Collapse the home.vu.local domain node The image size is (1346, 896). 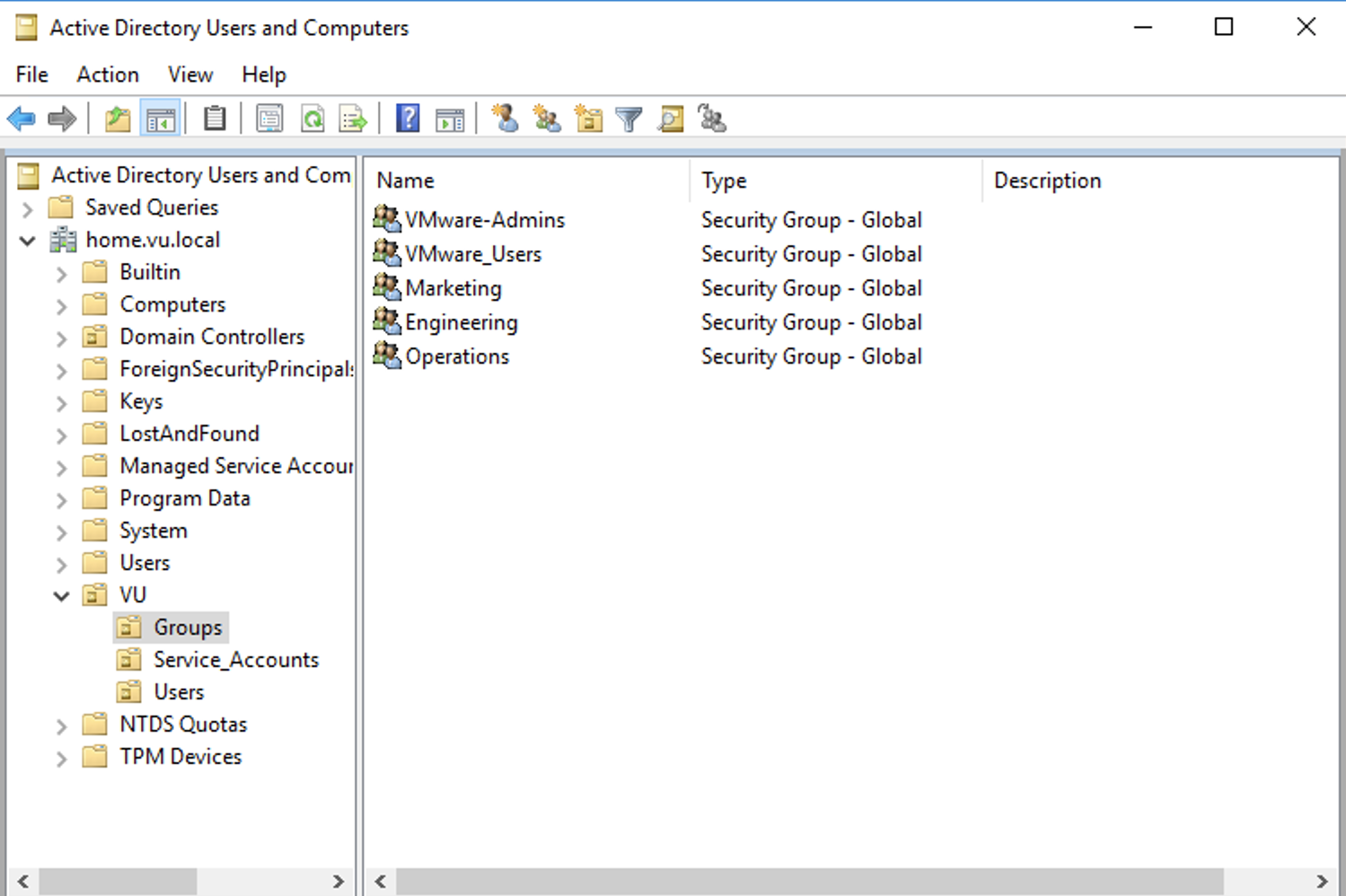pyautogui.click(x=27, y=241)
